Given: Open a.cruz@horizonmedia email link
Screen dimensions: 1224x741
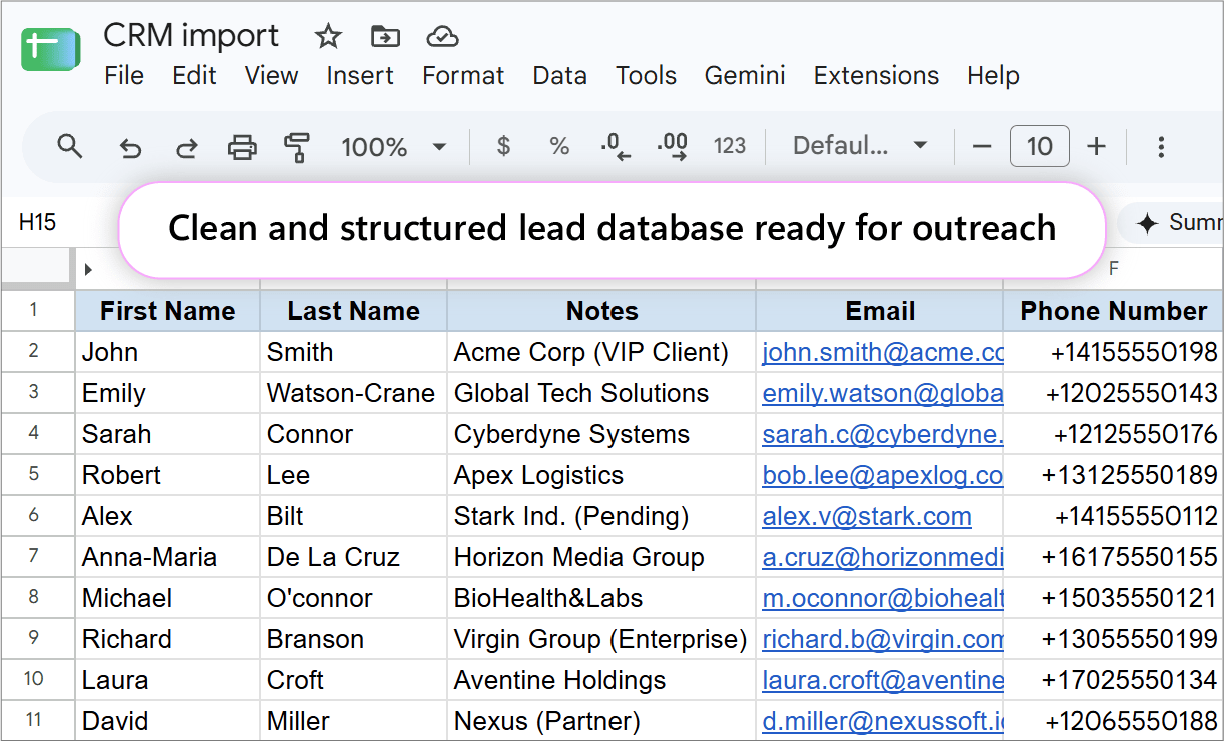Looking at the screenshot, I should pyautogui.click(x=883, y=557).
